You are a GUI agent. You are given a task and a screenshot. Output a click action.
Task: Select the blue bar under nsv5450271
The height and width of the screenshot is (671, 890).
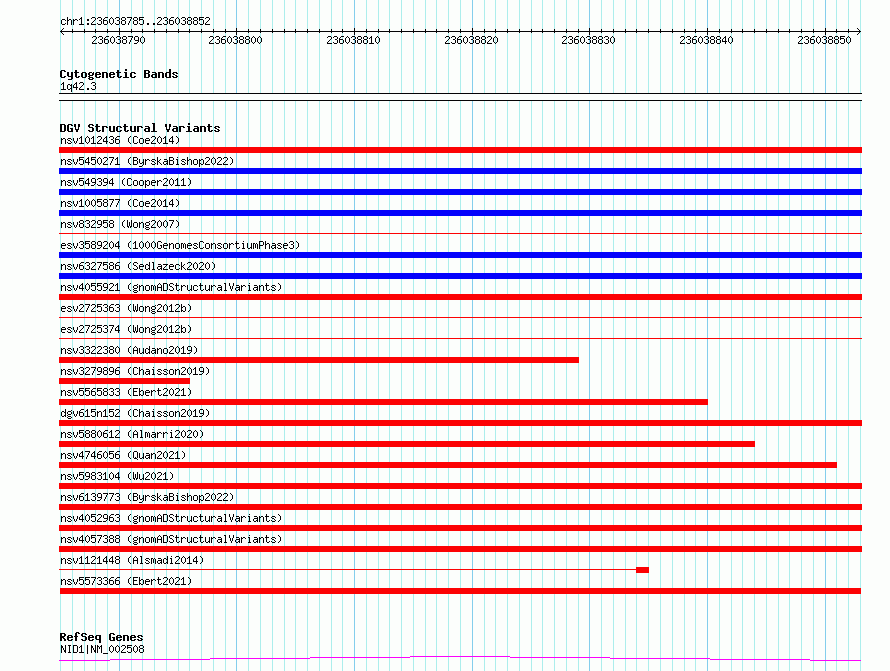tap(460, 171)
